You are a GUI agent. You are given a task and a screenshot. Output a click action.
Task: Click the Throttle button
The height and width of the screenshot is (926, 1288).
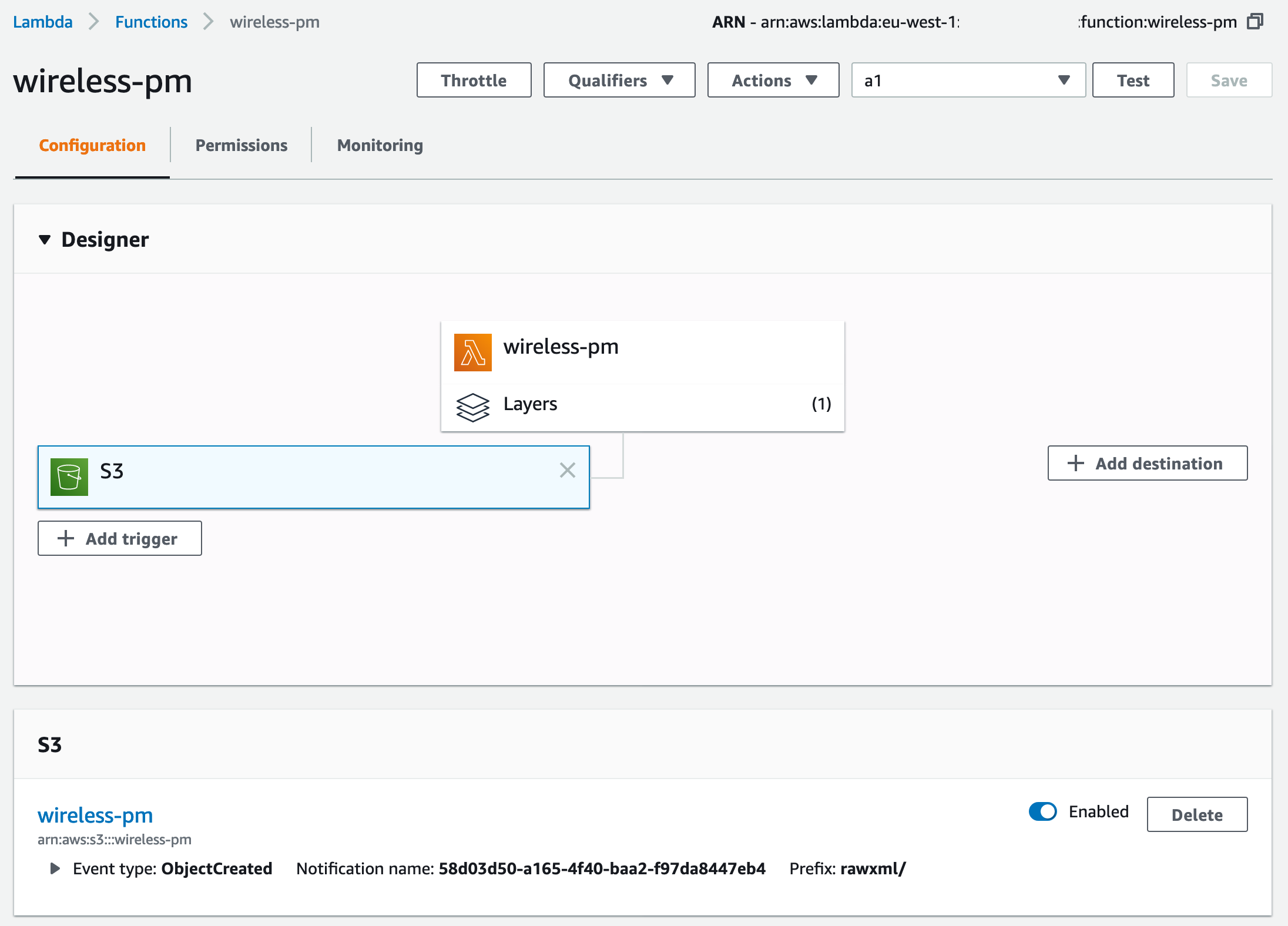(x=474, y=80)
